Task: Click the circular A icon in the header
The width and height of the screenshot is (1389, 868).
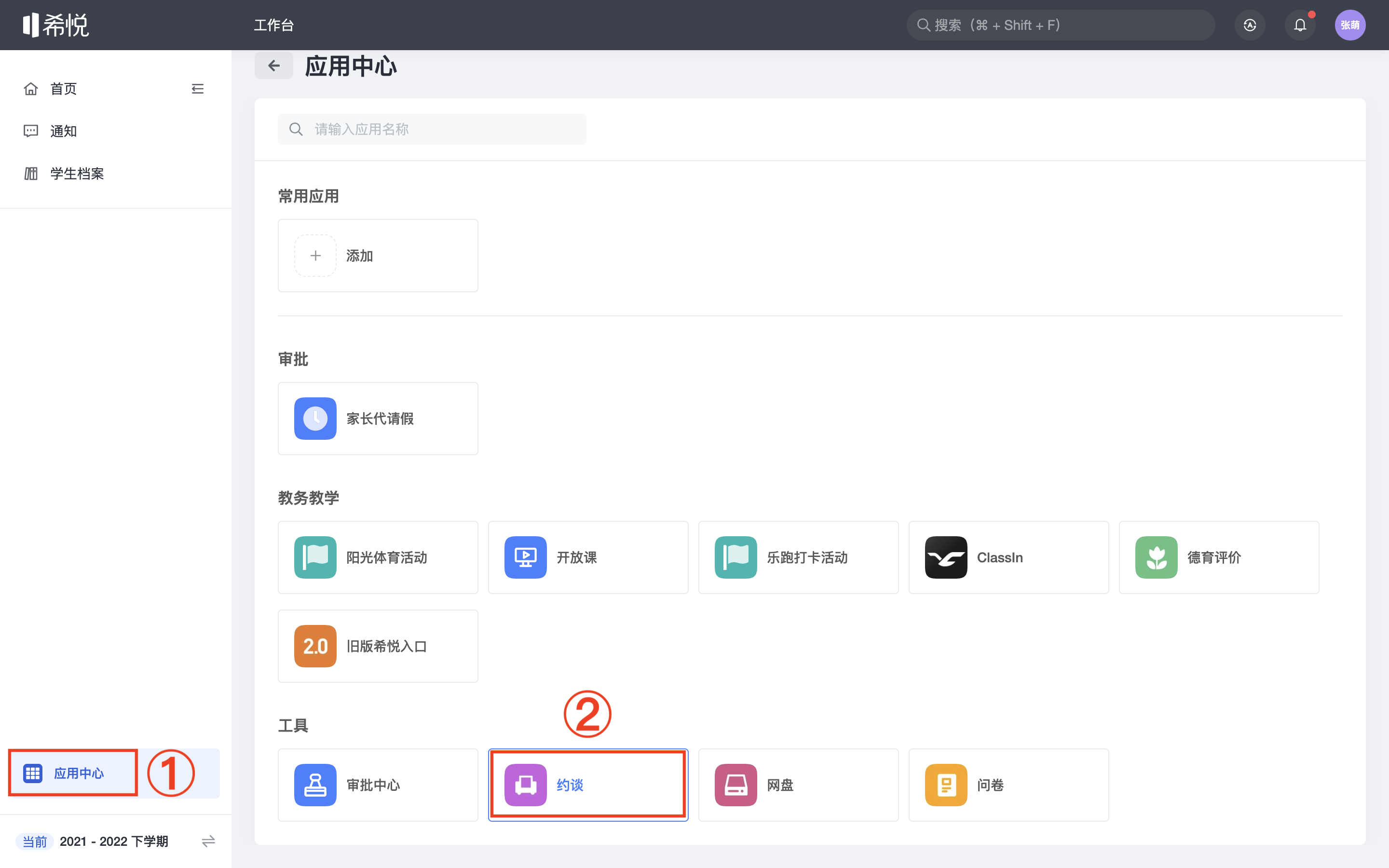Action: pos(1250,25)
